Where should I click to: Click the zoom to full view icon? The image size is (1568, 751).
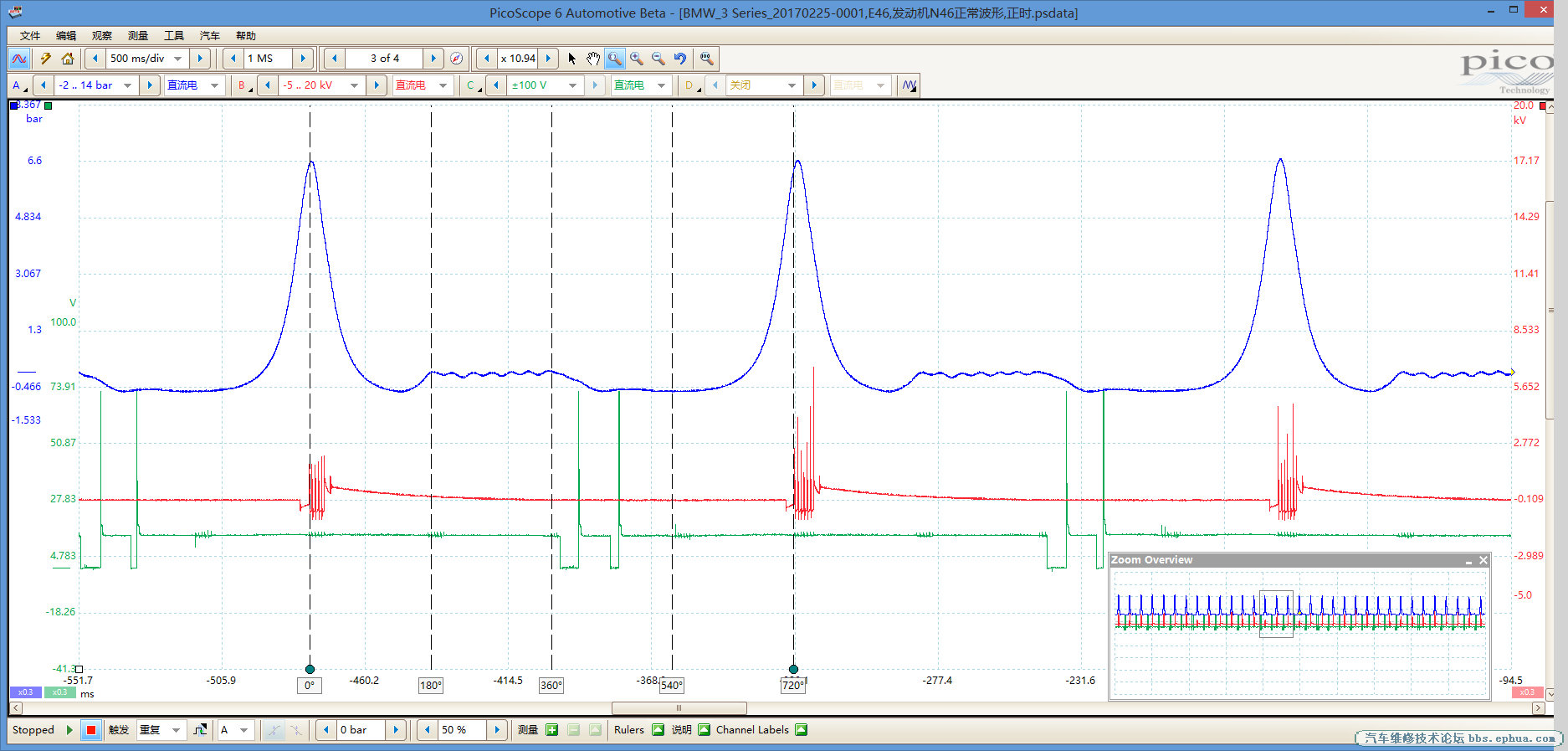[707, 59]
